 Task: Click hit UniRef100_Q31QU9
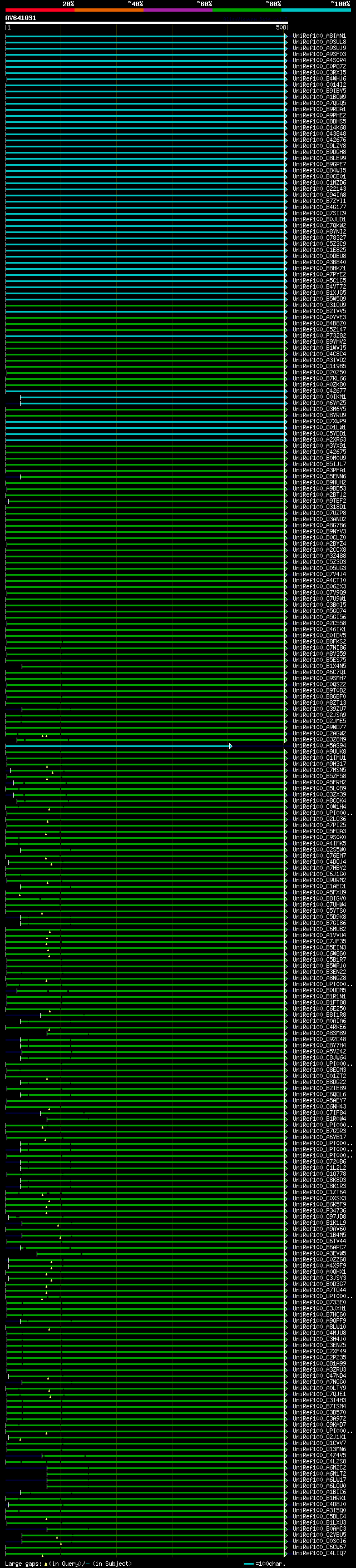pyautogui.click(x=319, y=305)
